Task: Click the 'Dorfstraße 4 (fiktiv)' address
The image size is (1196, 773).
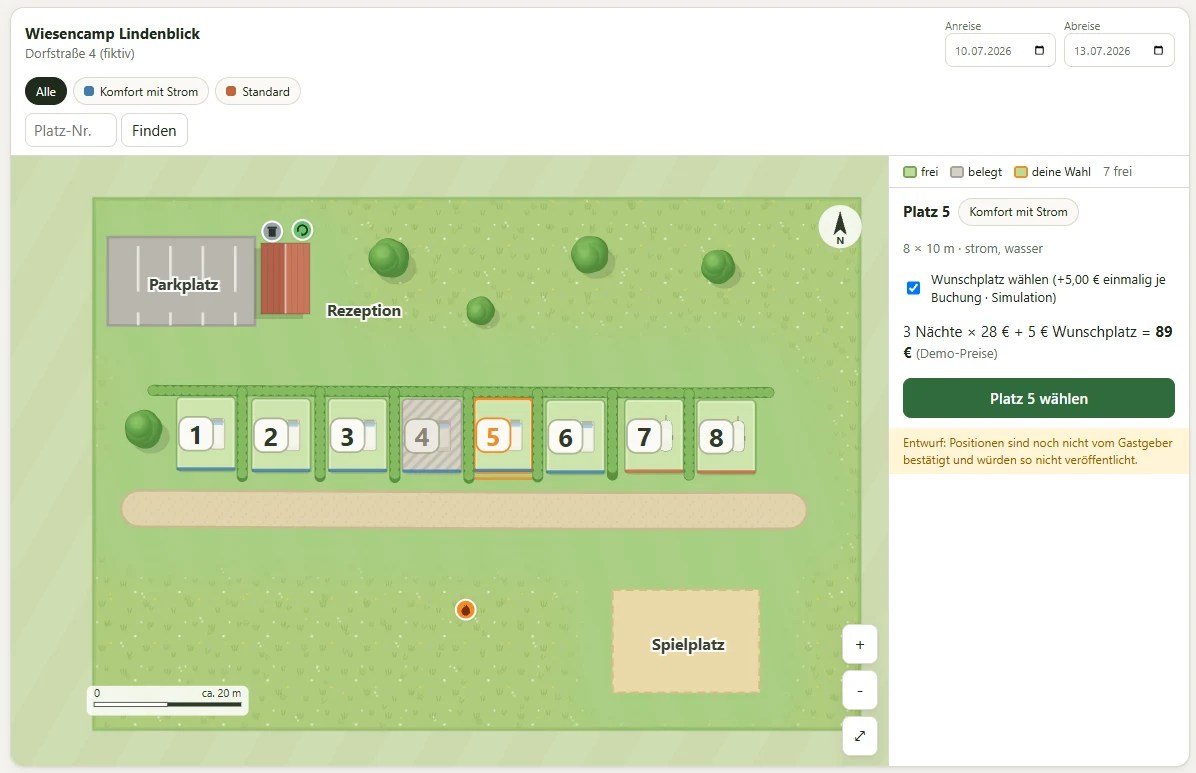Action: [x=80, y=53]
